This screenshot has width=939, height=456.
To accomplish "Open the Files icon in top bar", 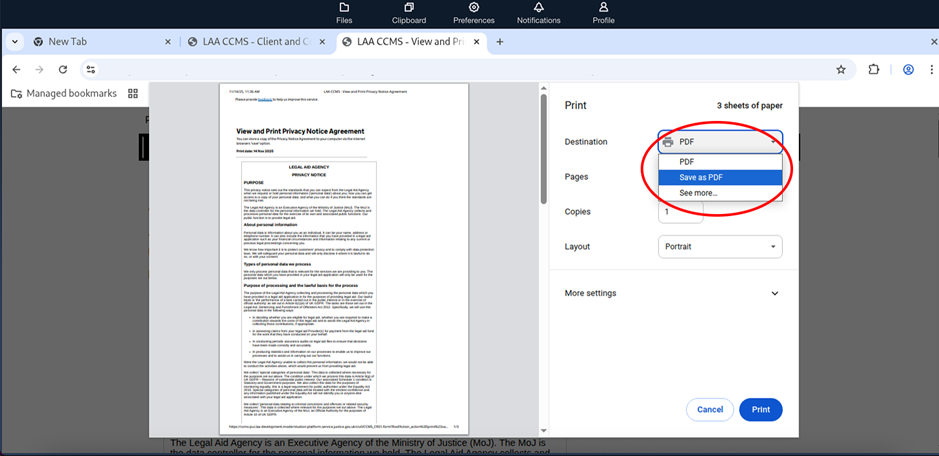I will point(344,12).
